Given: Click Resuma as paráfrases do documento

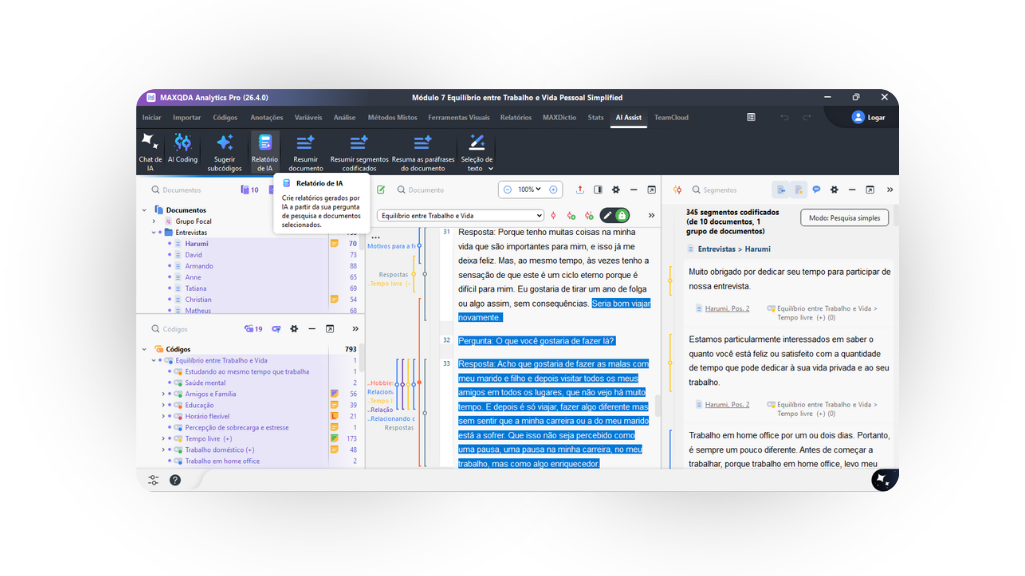Looking at the screenshot, I should click(422, 152).
